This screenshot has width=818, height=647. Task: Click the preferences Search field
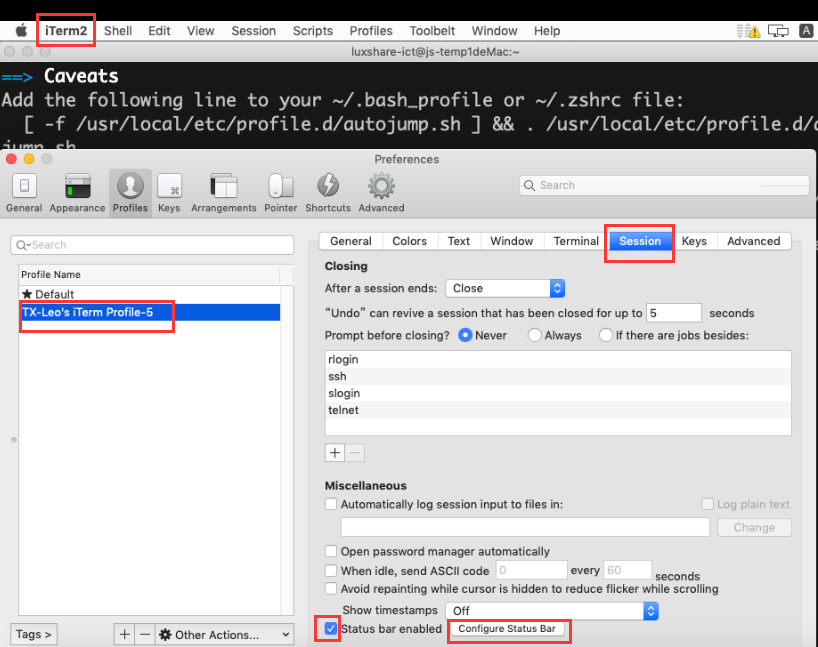tap(664, 185)
